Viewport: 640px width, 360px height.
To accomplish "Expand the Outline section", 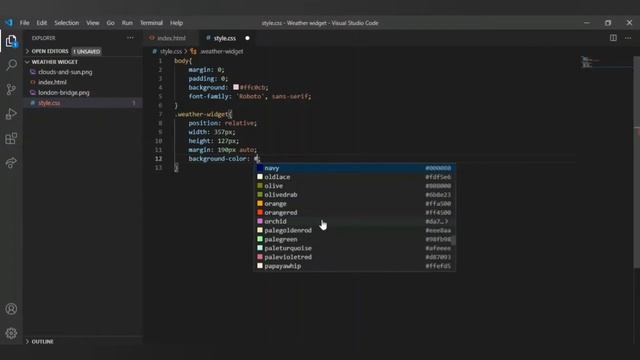I will (42, 342).
